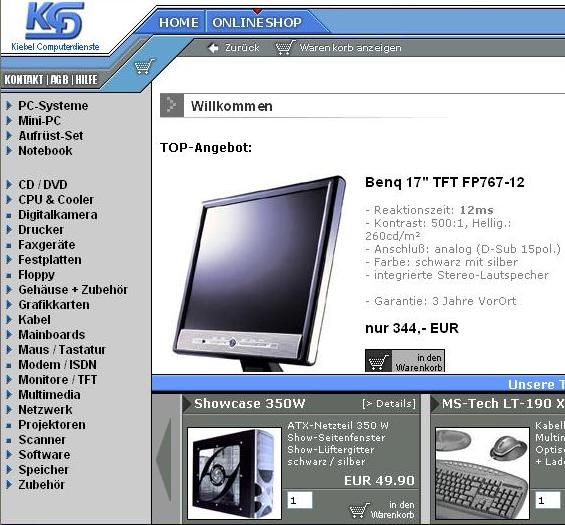Open the Gehäuse + Zubehör category

[73, 289]
